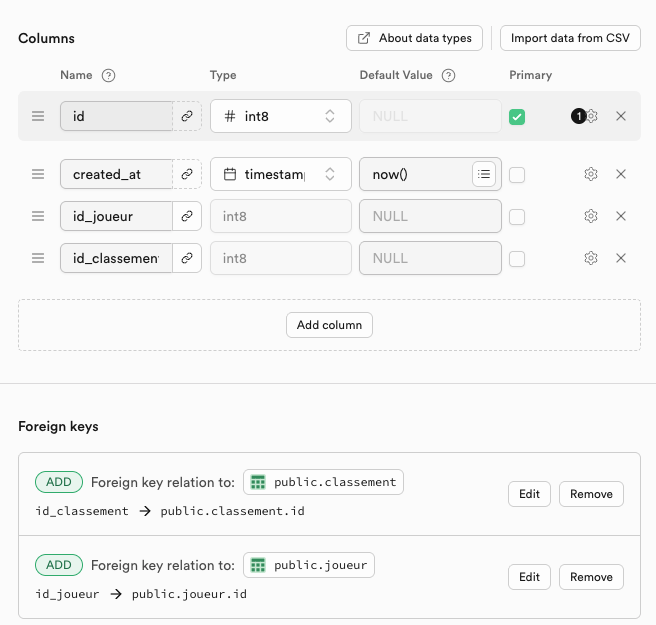Expand the timestamp type dropdown for created_at

280,174
